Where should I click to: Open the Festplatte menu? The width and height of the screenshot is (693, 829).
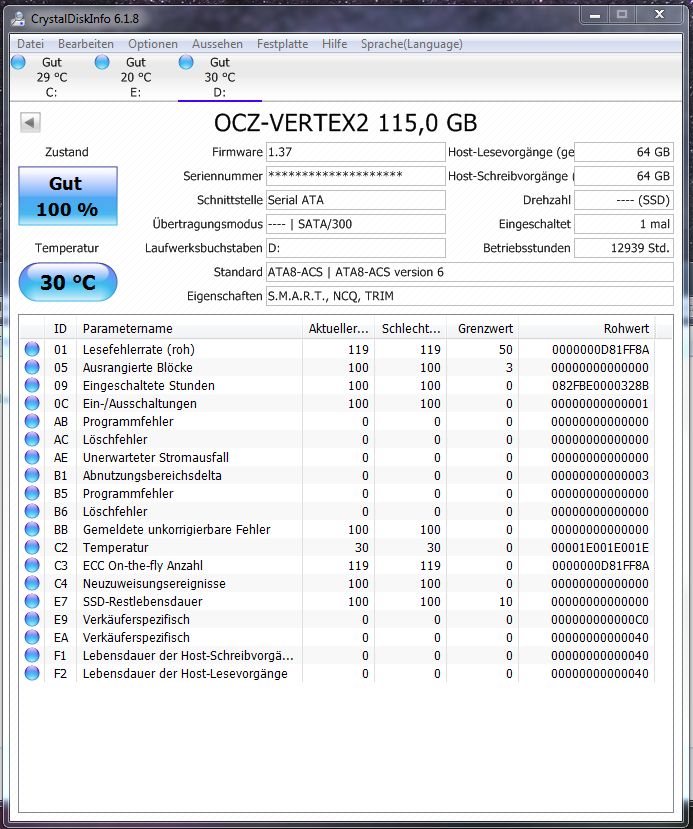click(x=282, y=44)
